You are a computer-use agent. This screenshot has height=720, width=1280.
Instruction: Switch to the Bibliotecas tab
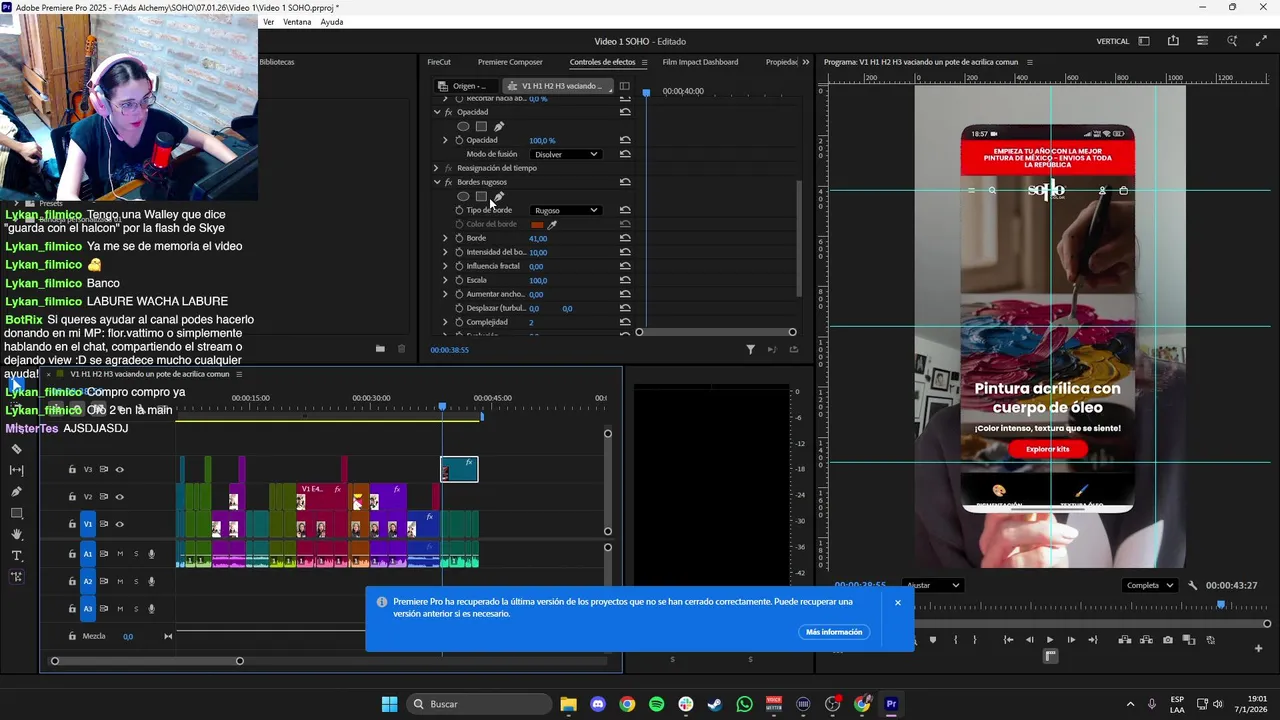(277, 62)
